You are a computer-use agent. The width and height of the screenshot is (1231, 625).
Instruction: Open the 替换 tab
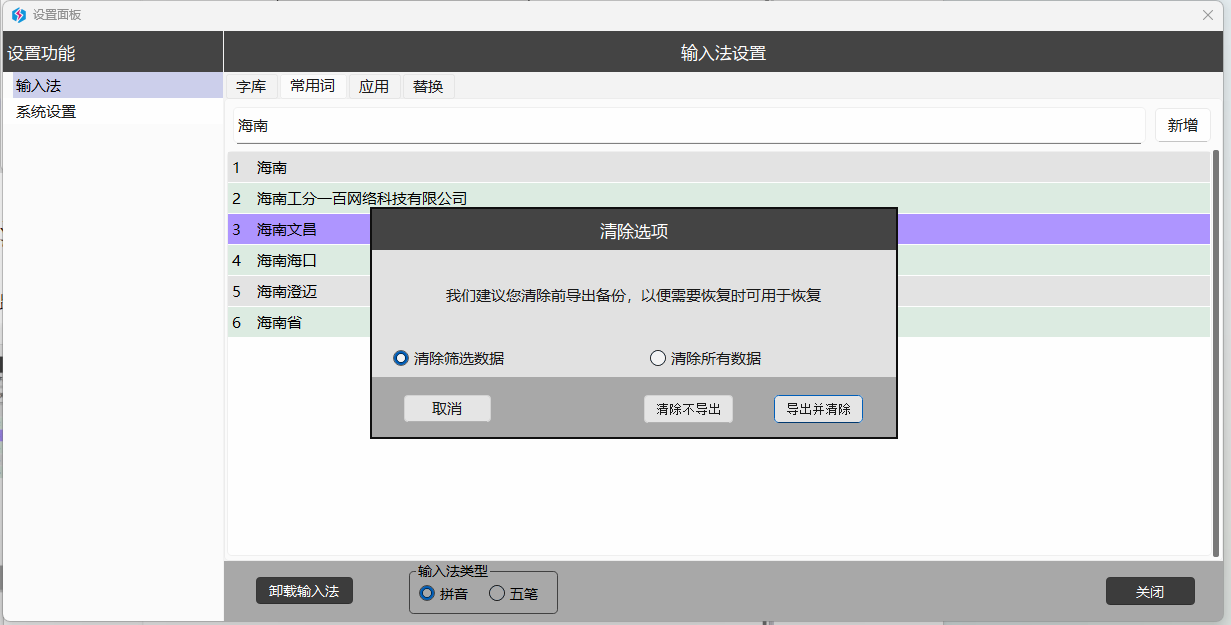point(428,87)
